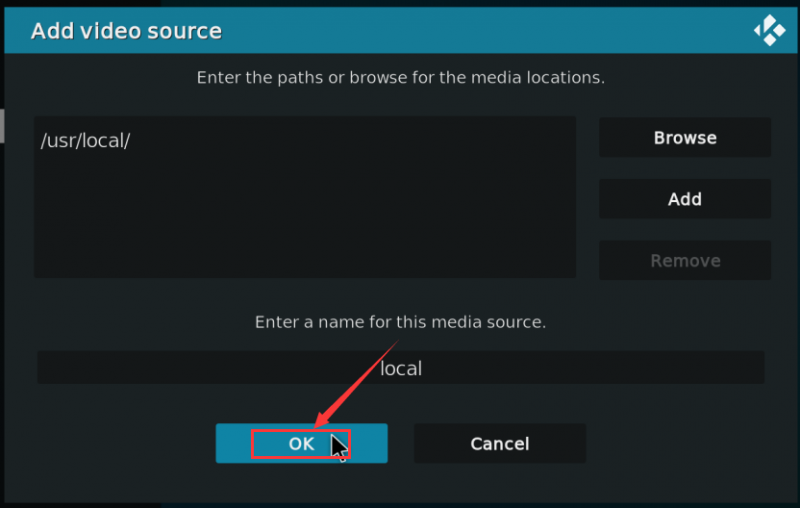
Task: Click the 'local' text in name box
Action: coord(401,368)
